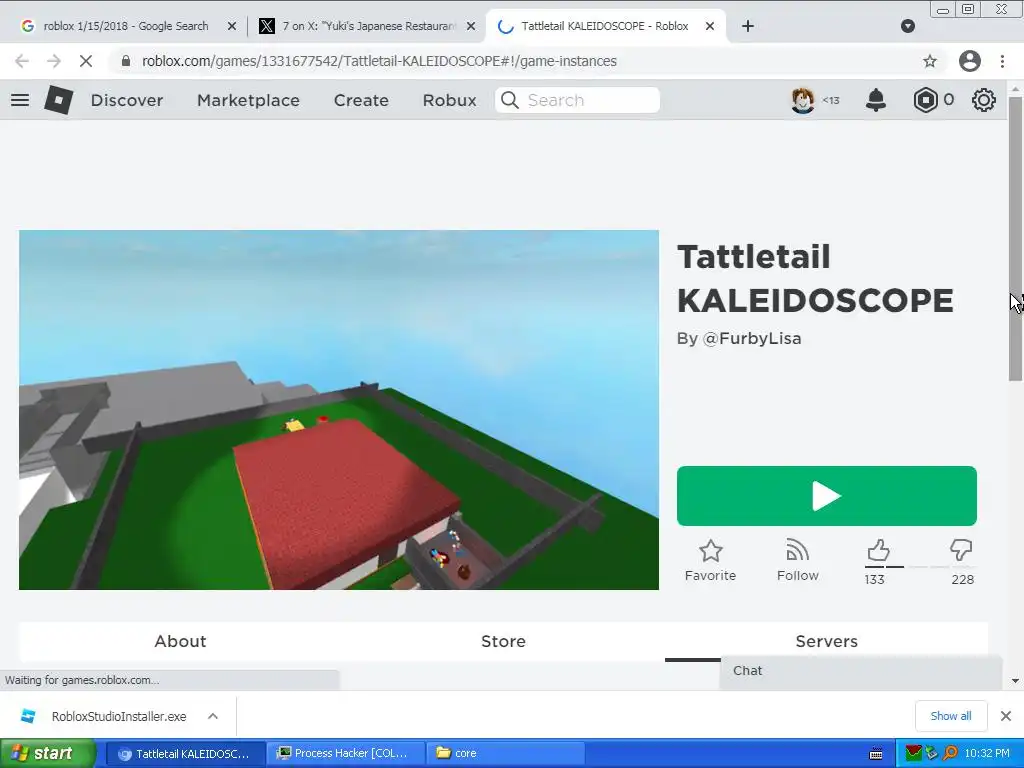Open the Roblox hamburger navigation menu
Image resolution: width=1024 pixels, height=768 pixels.
tap(20, 100)
